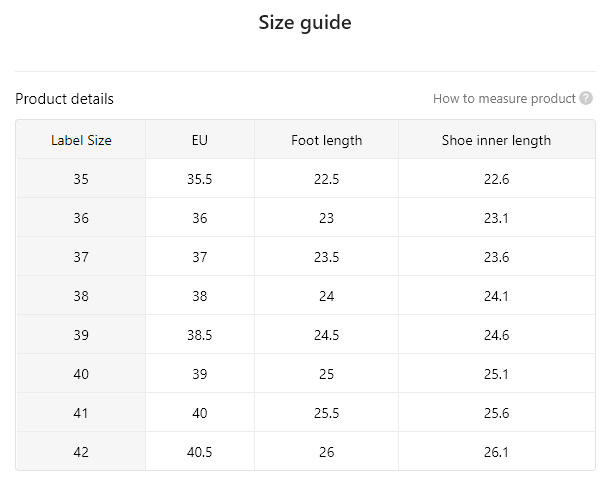Select label size 36 row cell
This screenshot has width=602, height=480.
[81, 218]
